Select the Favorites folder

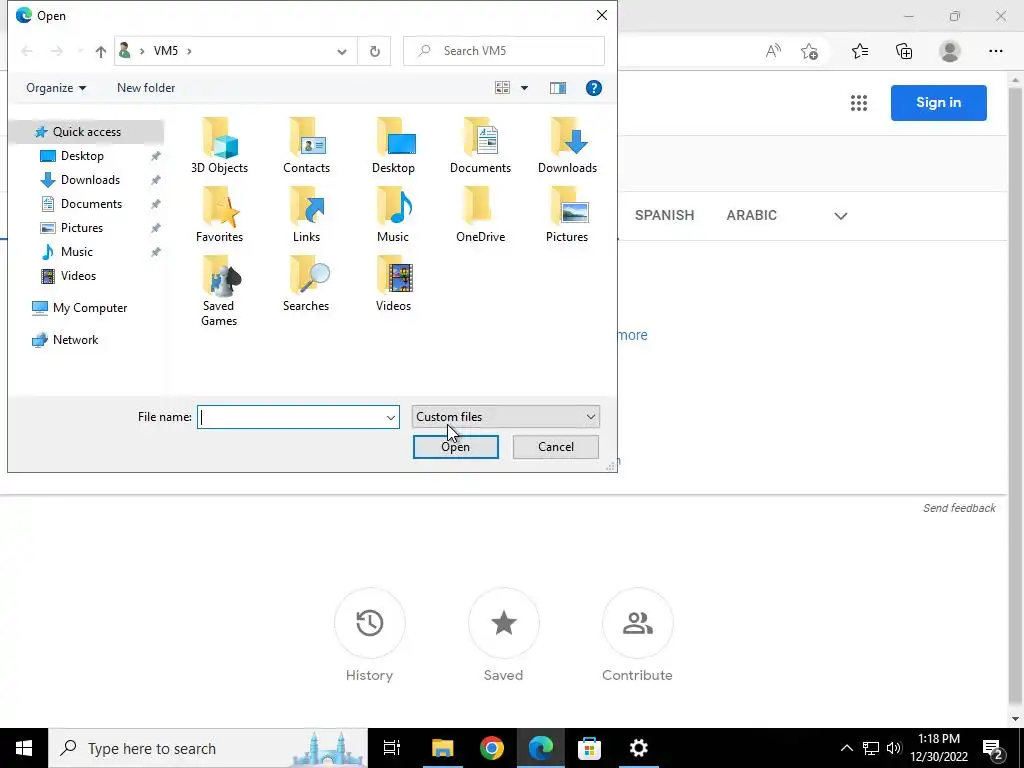219,216
